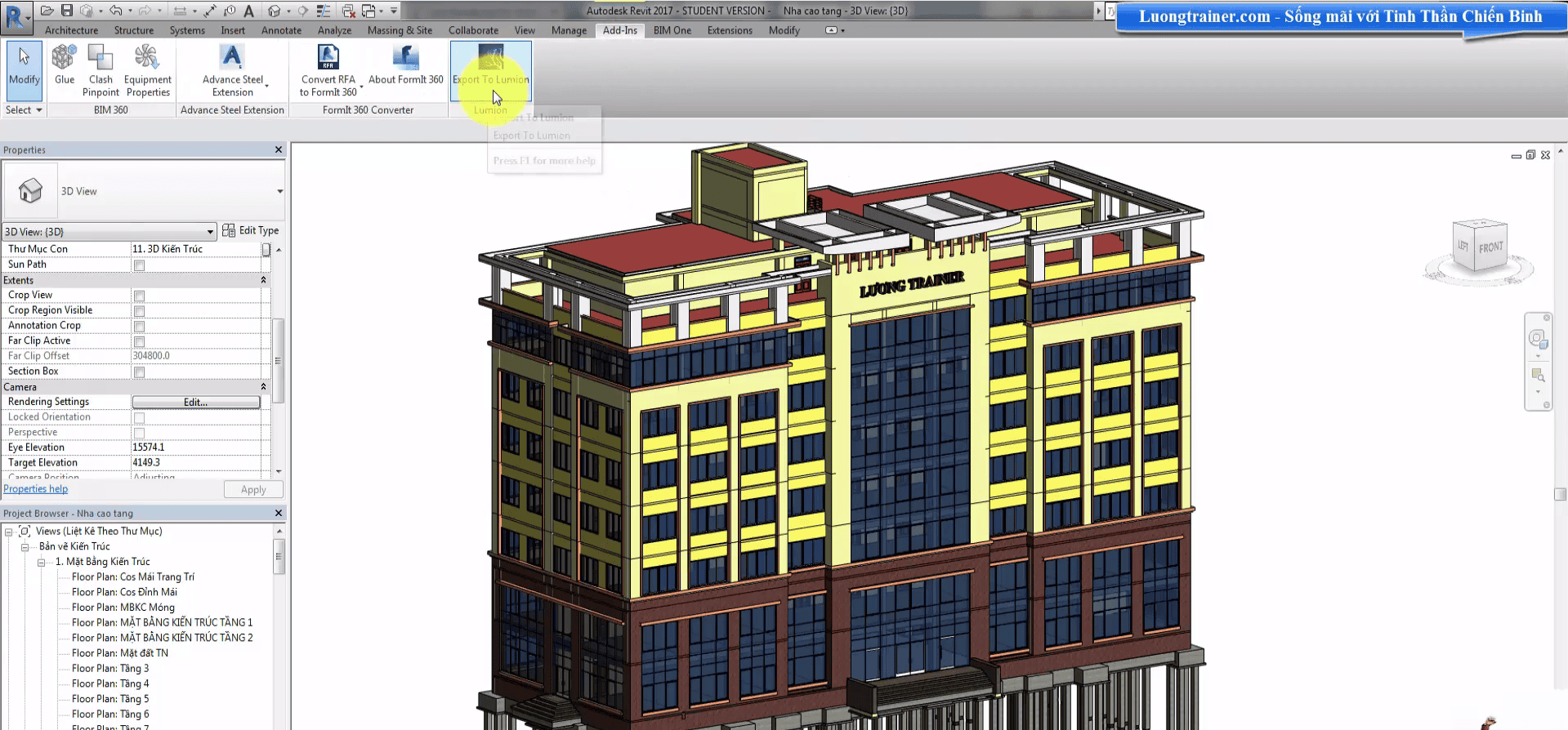The height and width of the screenshot is (730, 1568).
Task: Toggle the Thin Lines icon
Action: click(324, 11)
